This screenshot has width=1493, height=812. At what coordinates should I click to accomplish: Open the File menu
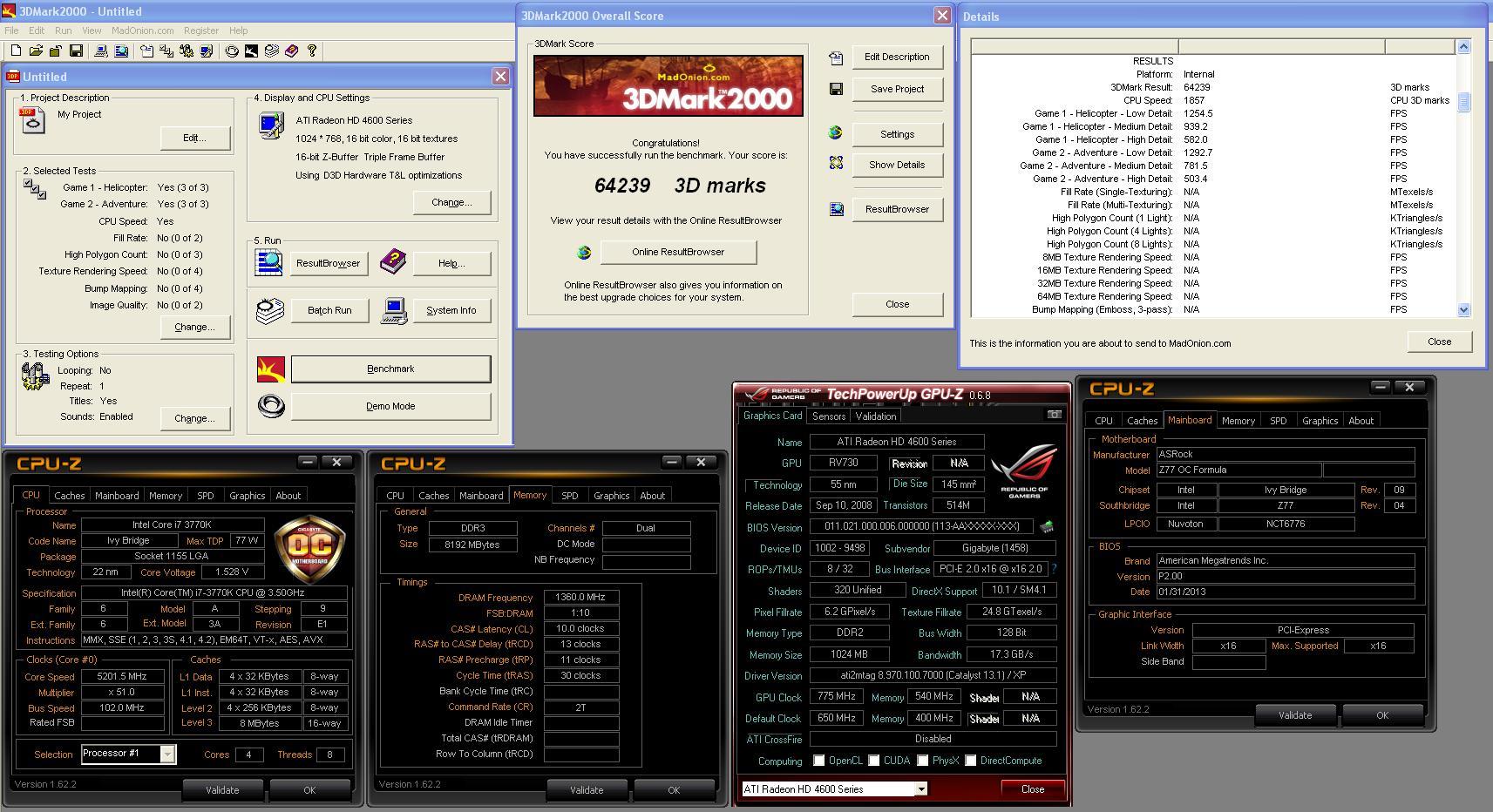pos(11,30)
